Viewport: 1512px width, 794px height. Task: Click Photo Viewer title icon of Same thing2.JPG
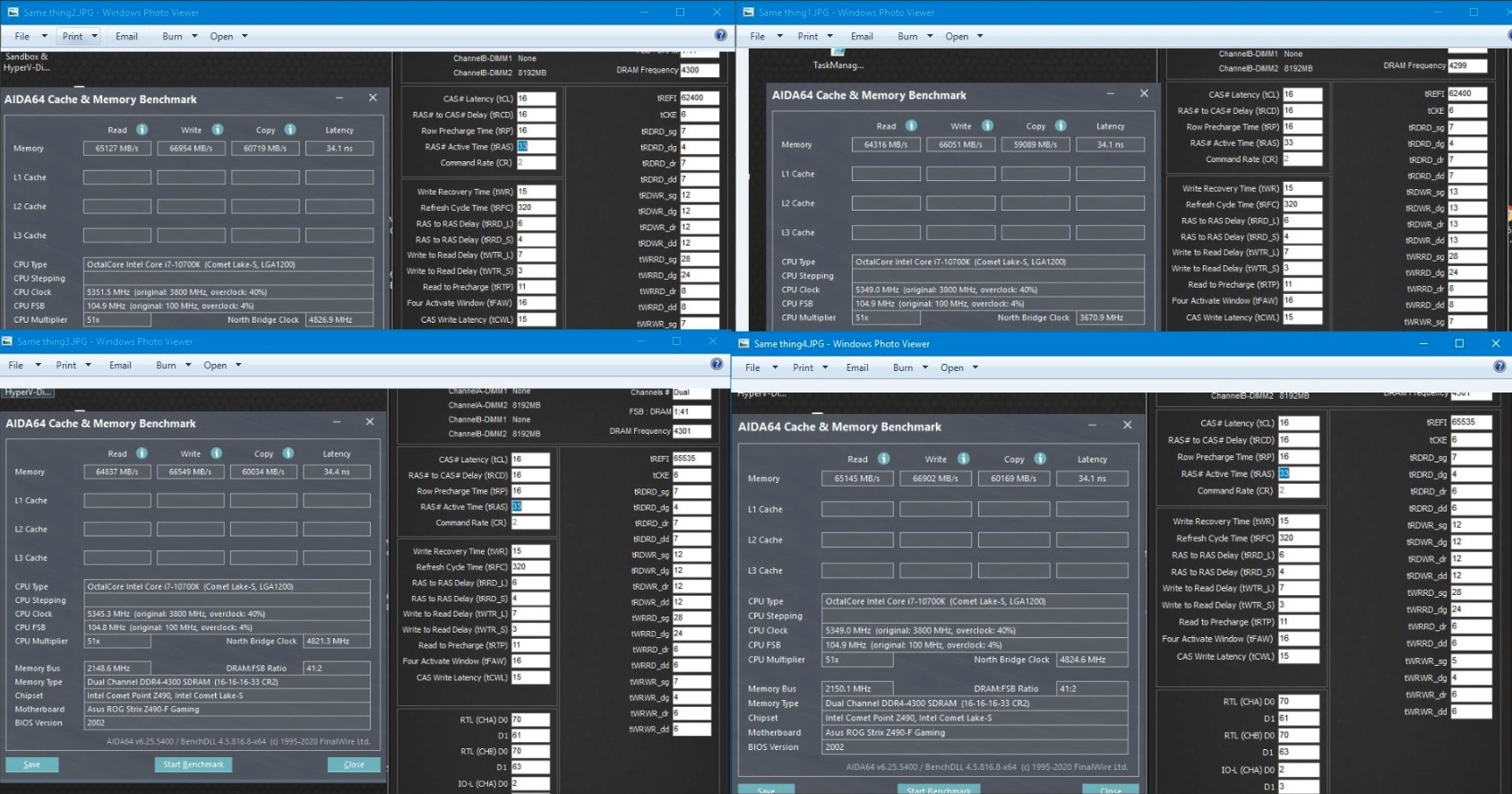click(13, 13)
